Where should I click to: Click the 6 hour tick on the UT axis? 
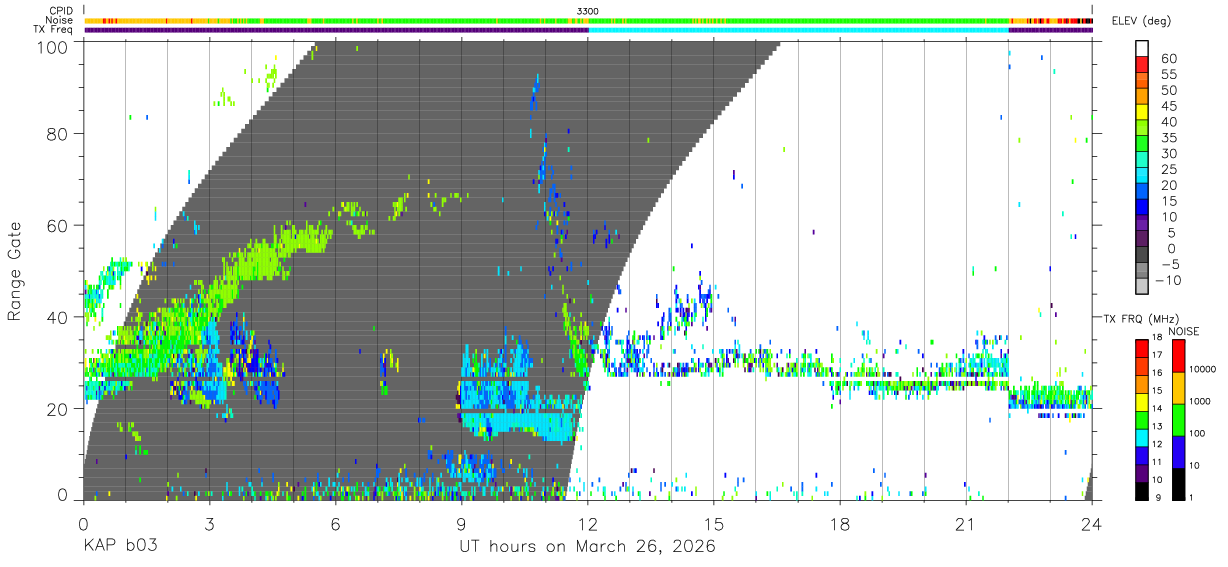coord(335,524)
